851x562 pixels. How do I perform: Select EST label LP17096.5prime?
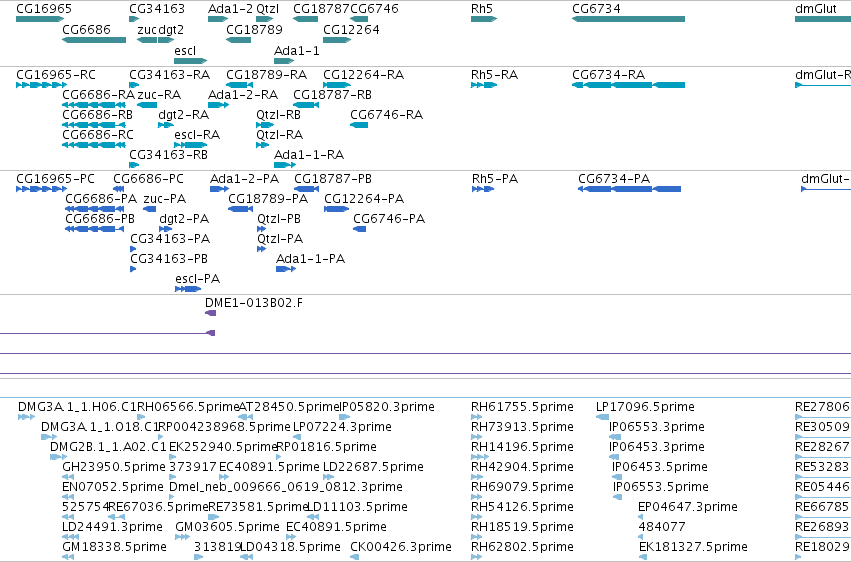coord(645,407)
